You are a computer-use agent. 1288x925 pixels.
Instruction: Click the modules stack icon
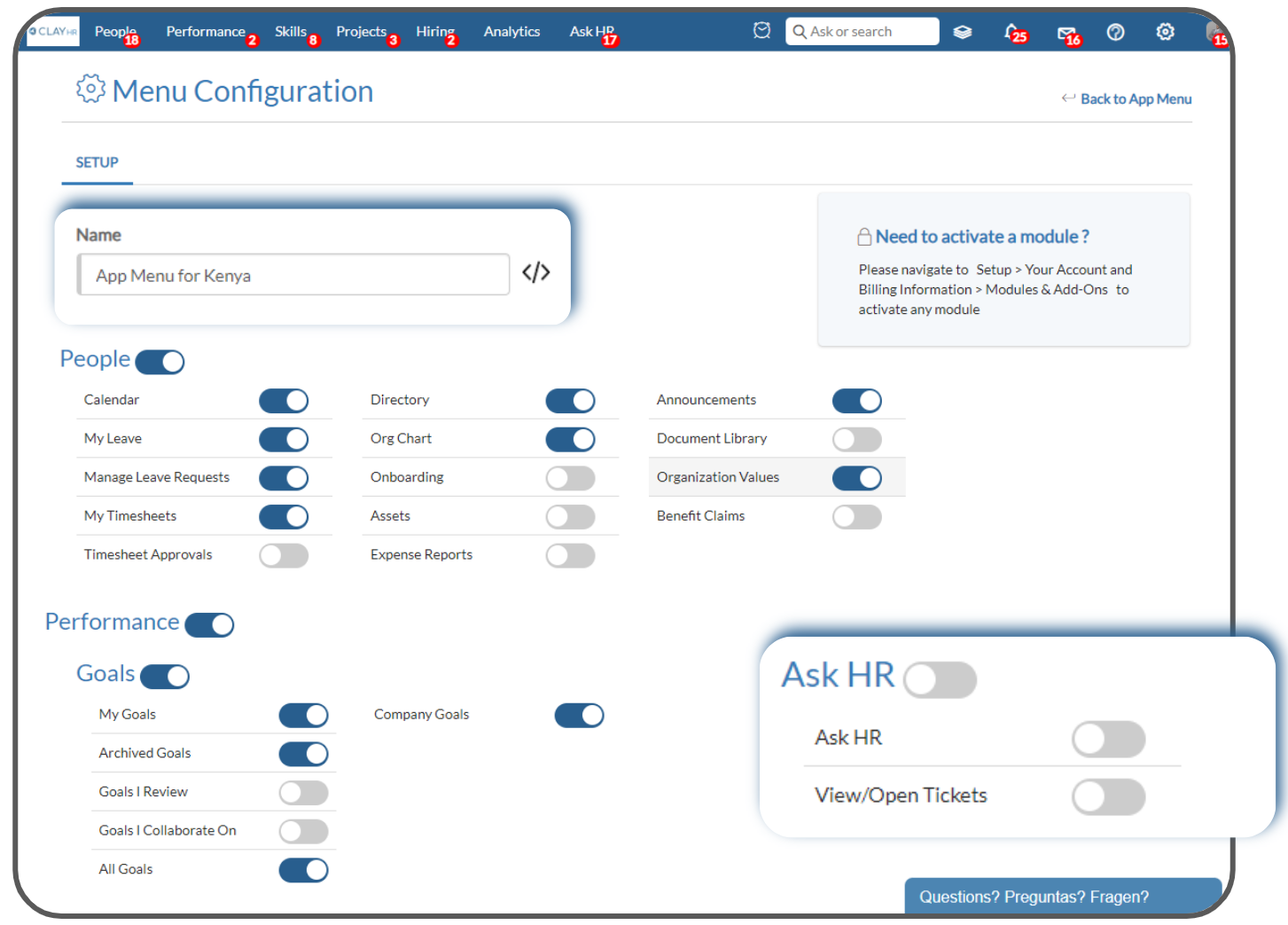(x=963, y=31)
